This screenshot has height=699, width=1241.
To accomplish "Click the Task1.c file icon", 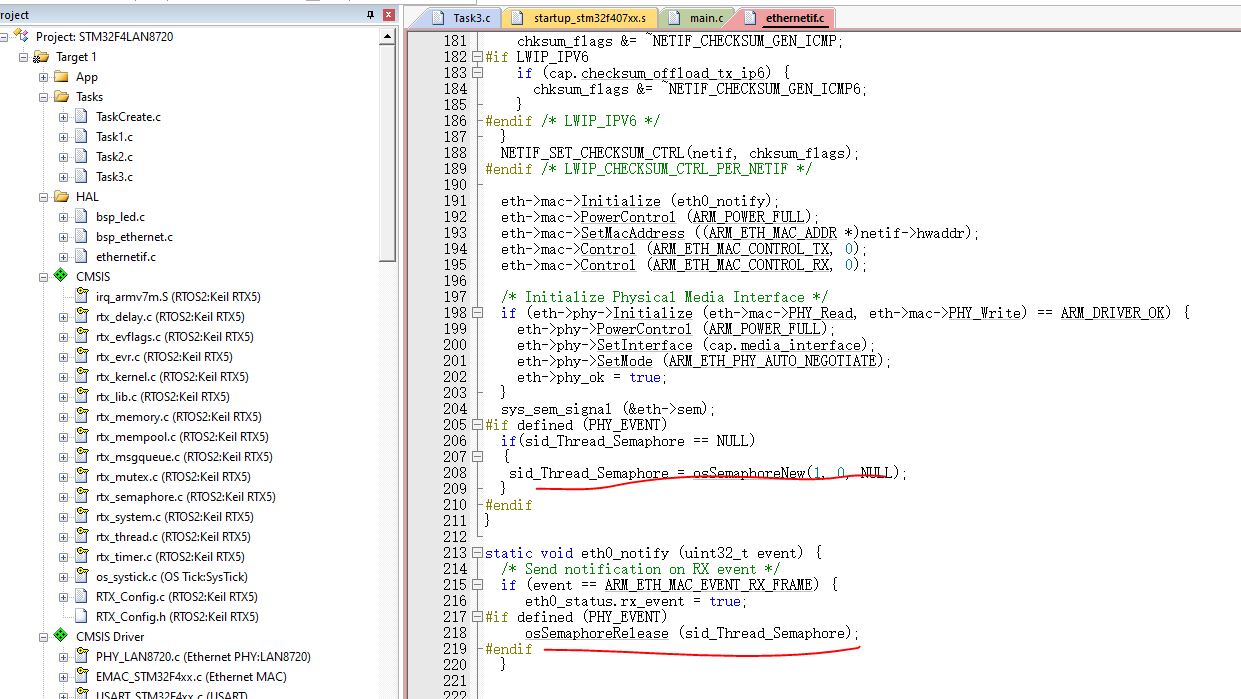I will pos(82,137).
